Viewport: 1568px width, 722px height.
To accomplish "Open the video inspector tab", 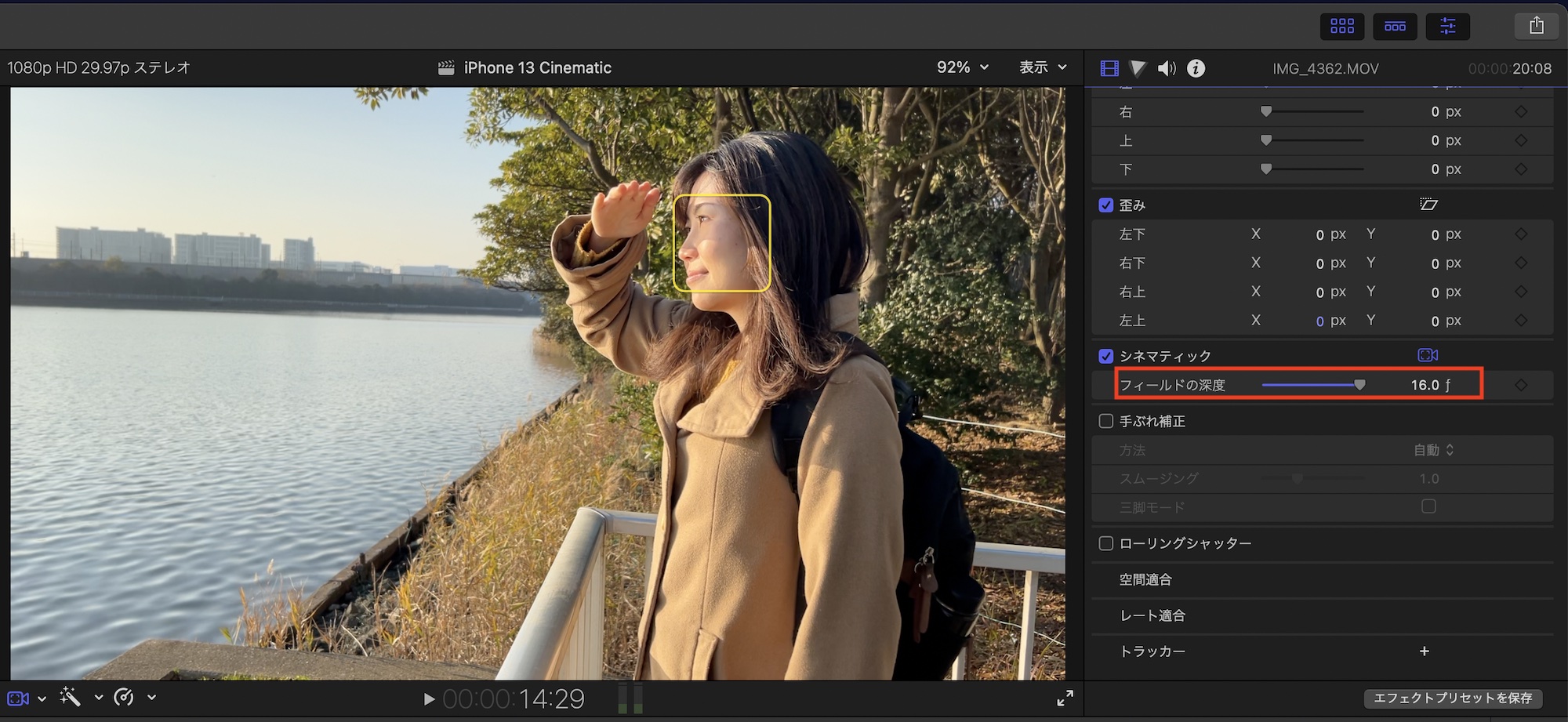I will [x=1109, y=69].
